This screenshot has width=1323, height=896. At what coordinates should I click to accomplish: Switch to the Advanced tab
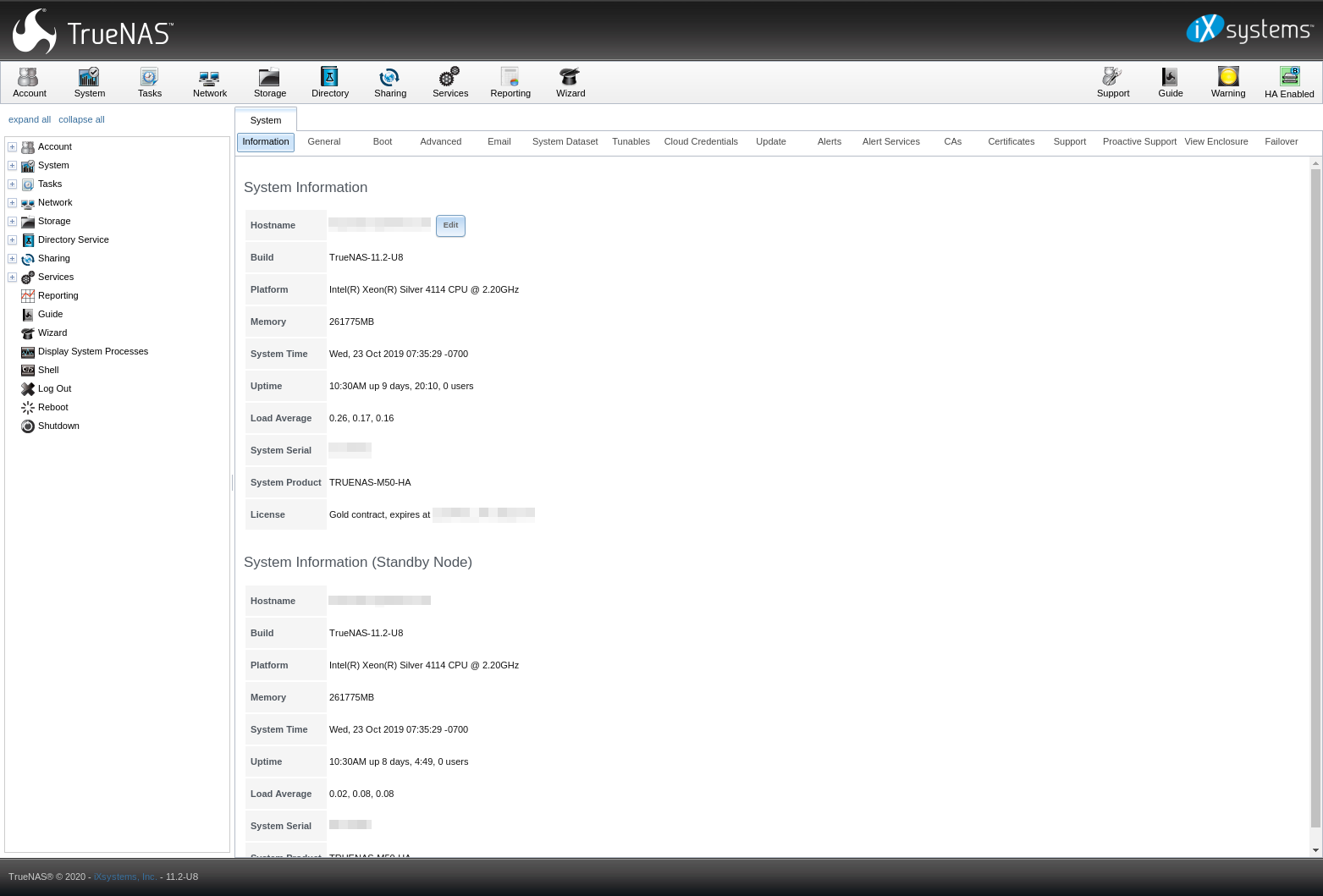pos(441,141)
